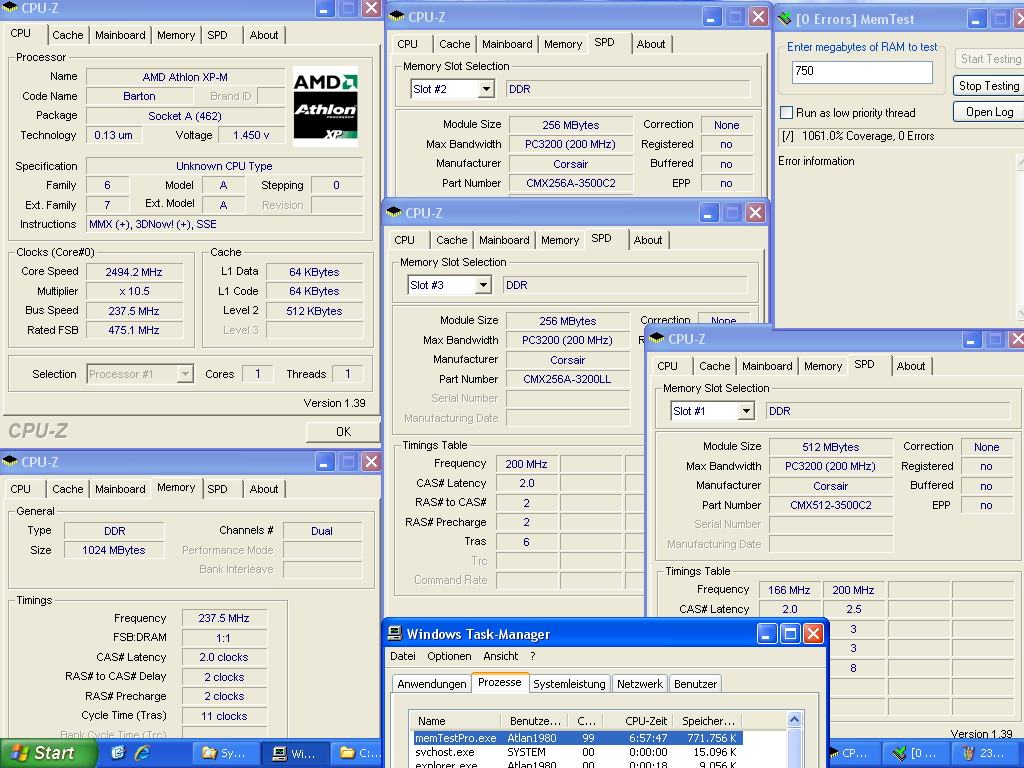Sort processes by Speicher column header
Image resolution: width=1024 pixels, height=768 pixels.
click(708, 721)
